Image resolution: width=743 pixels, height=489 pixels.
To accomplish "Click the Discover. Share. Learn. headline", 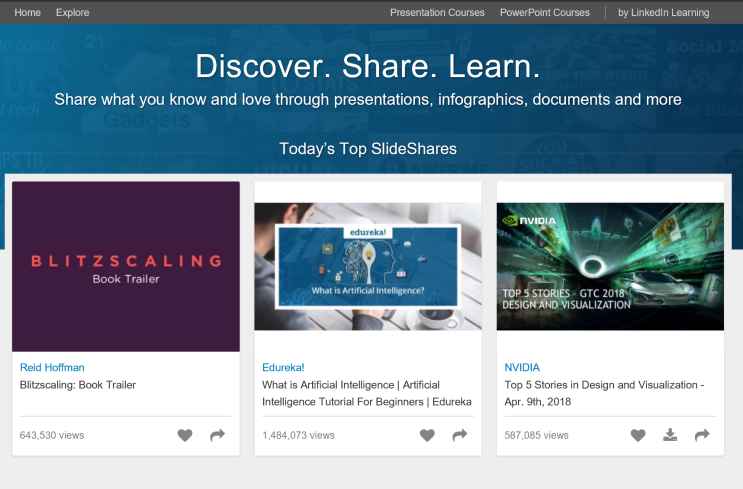I will click(368, 66).
